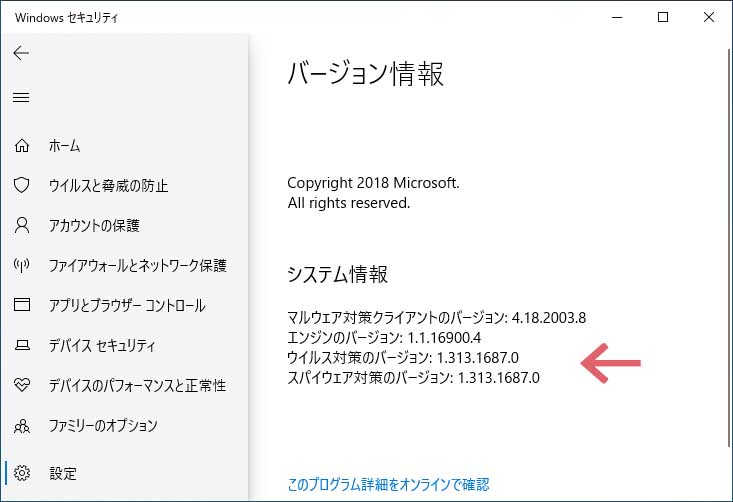Maximize the Windows セキュリティ window
This screenshot has height=502, width=733.
click(x=663, y=17)
